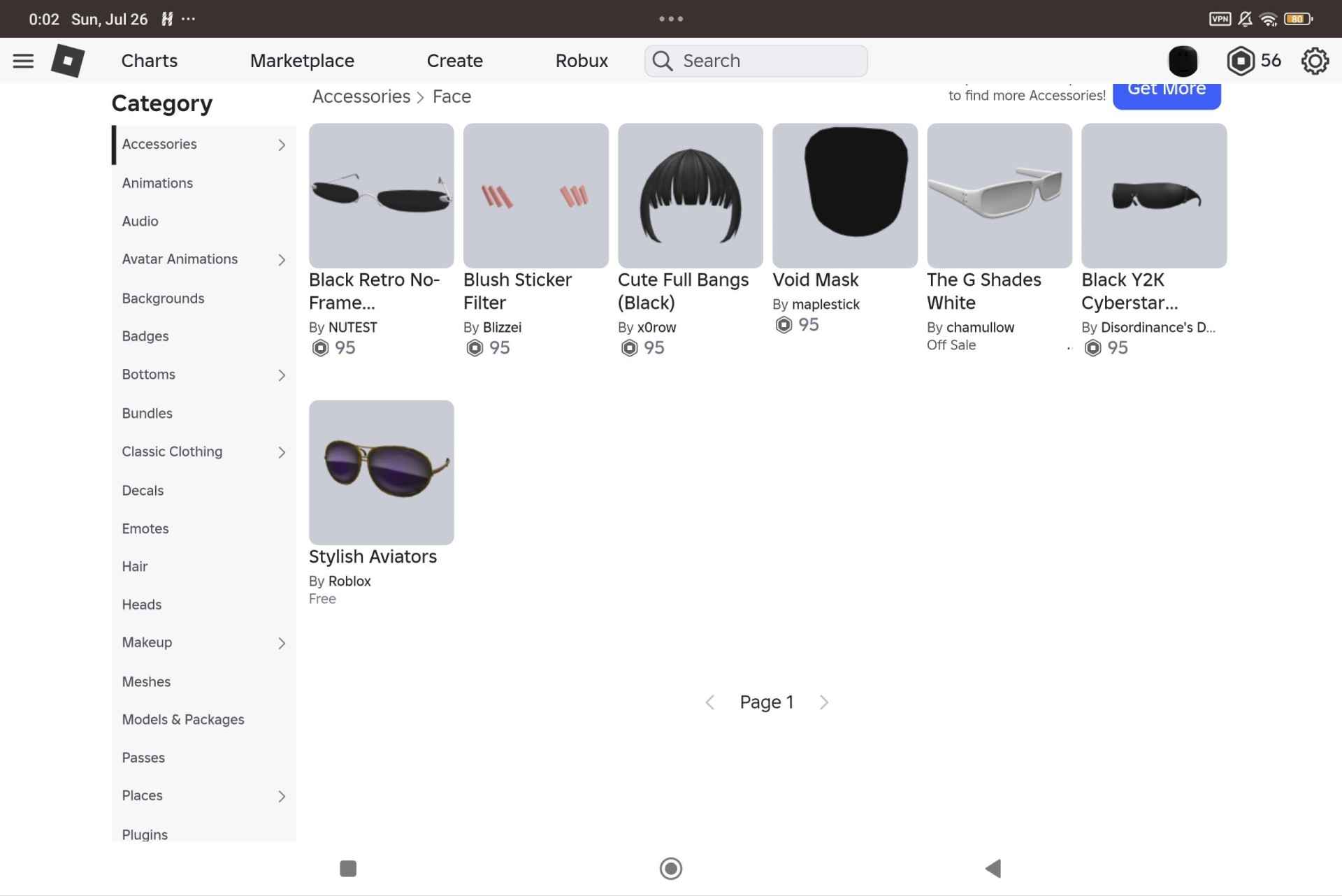Screen dimensions: 1342x896
Task: Open Cute Full Bangs (Black) thumbnail
Action: tap(690, 196)
